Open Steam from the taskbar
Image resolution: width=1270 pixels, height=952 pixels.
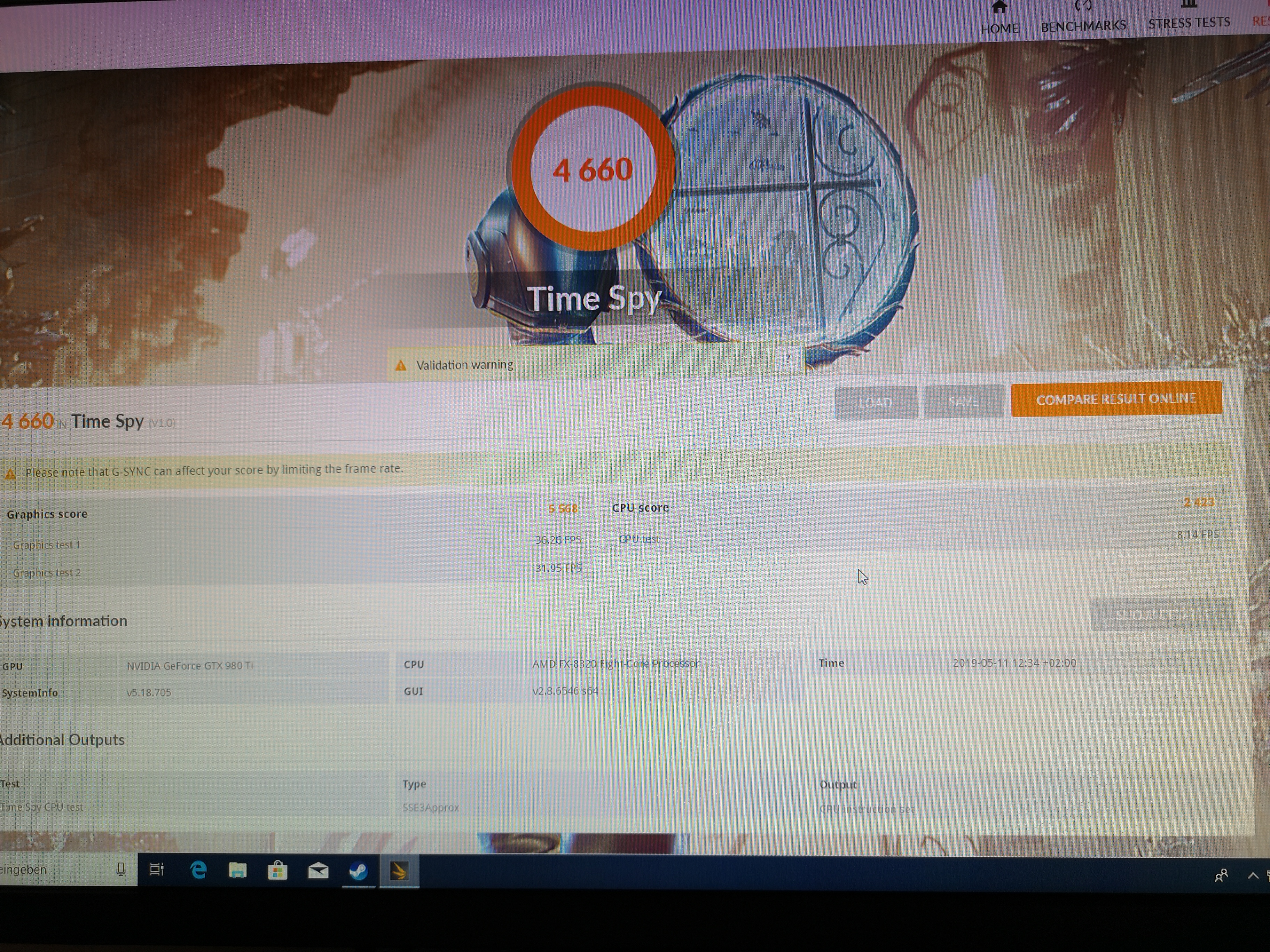point(359,871)
